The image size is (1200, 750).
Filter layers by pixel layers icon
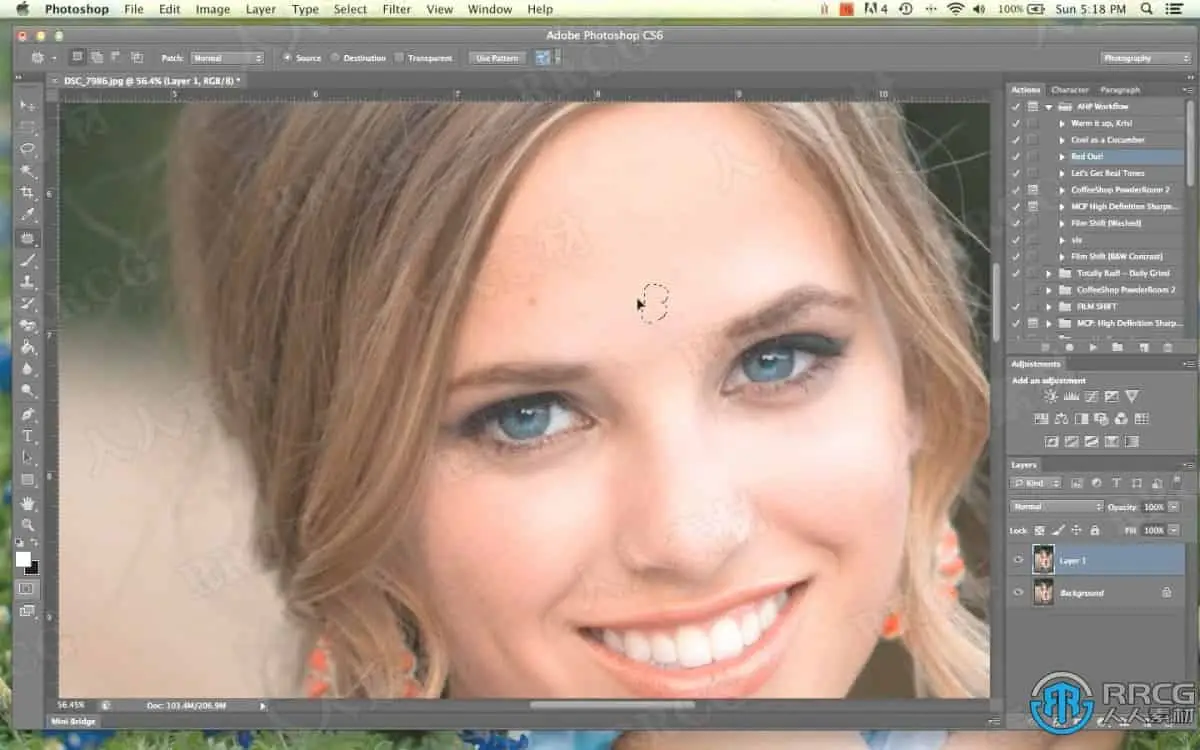[1076, 483]
